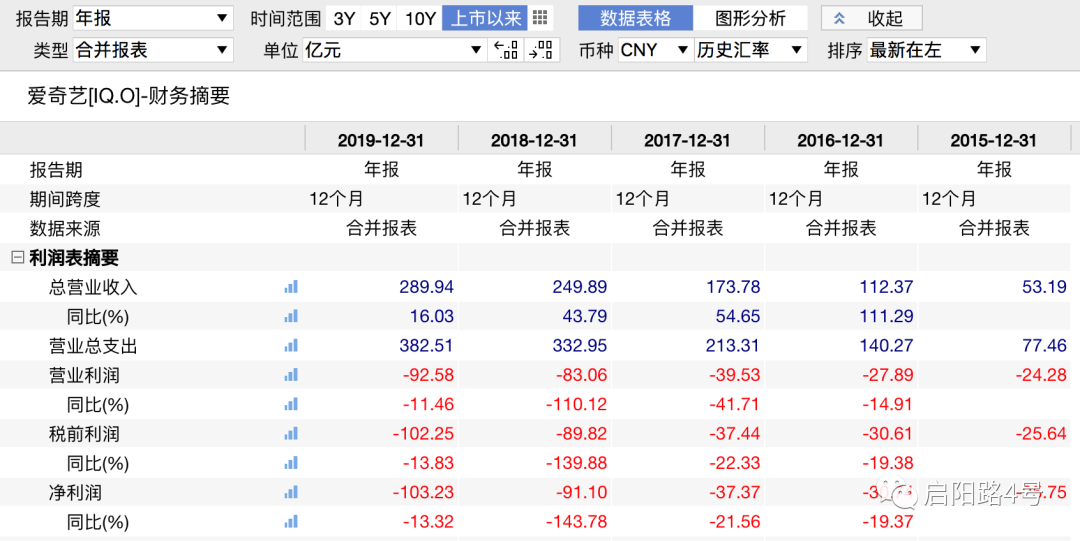This screenshot has width=1080, height=541.
Task: Collapse the 利润表摘要 section
Action: point(17,258)
